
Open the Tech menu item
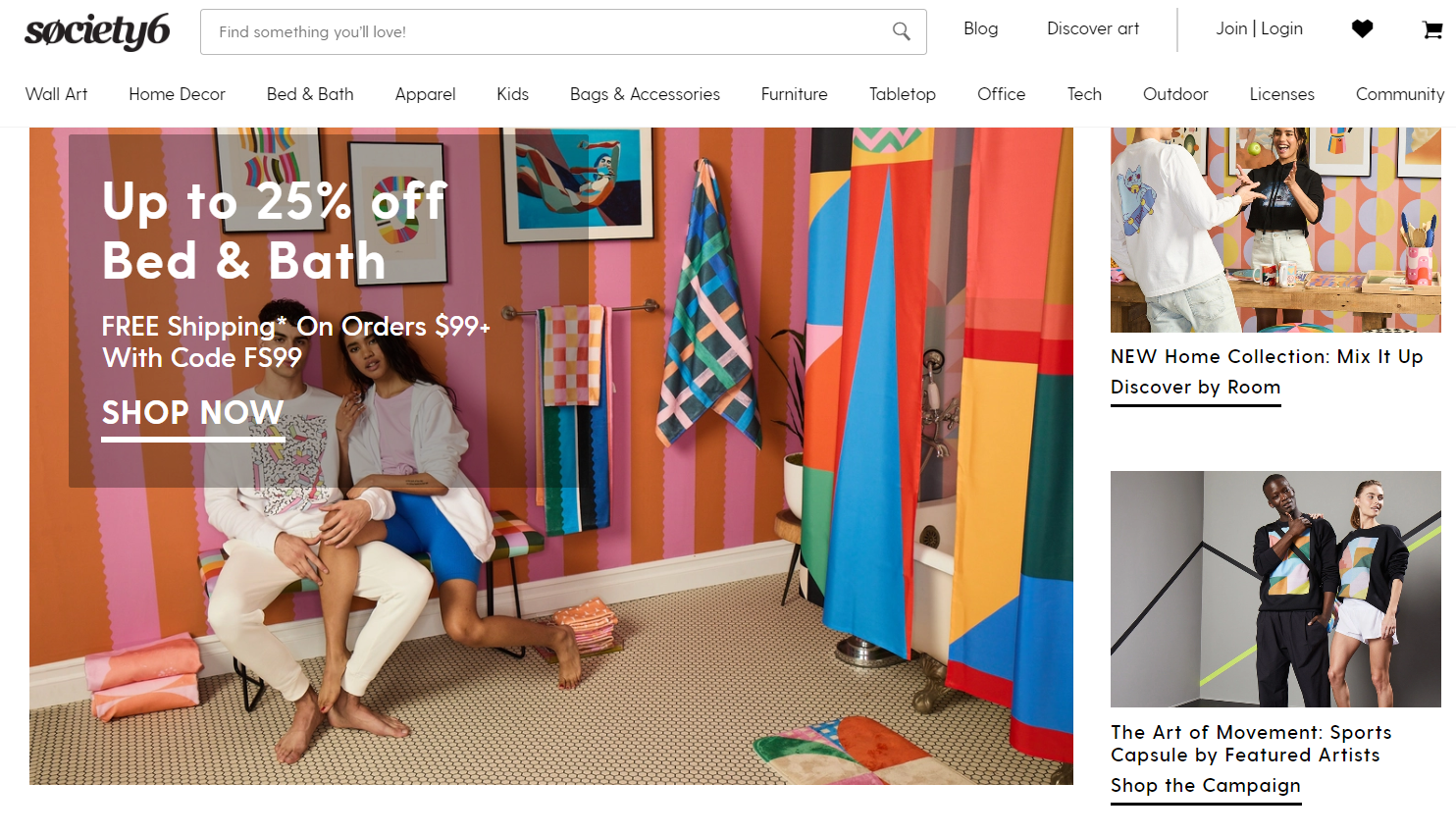click(1084, 94)
